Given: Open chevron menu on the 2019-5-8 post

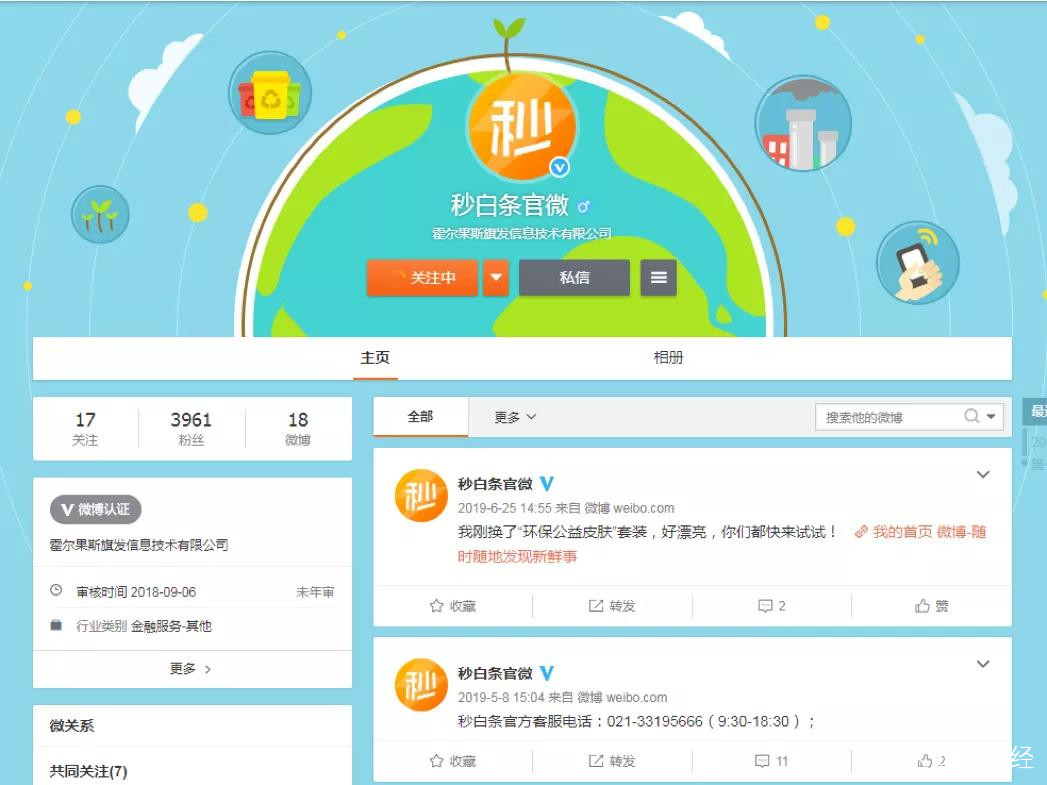Looking at the screenshot, I should pos(983,664).
